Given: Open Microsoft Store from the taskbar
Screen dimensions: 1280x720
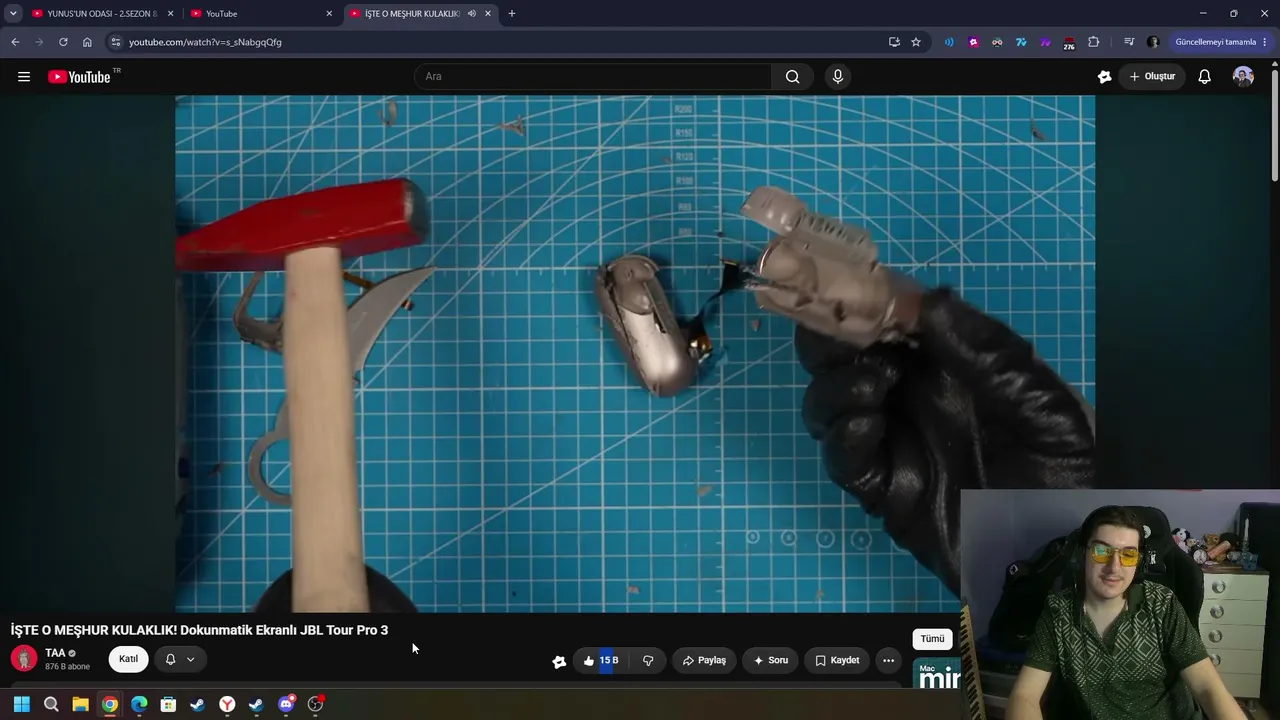Looking at the screenshot, I should point(168,705).
